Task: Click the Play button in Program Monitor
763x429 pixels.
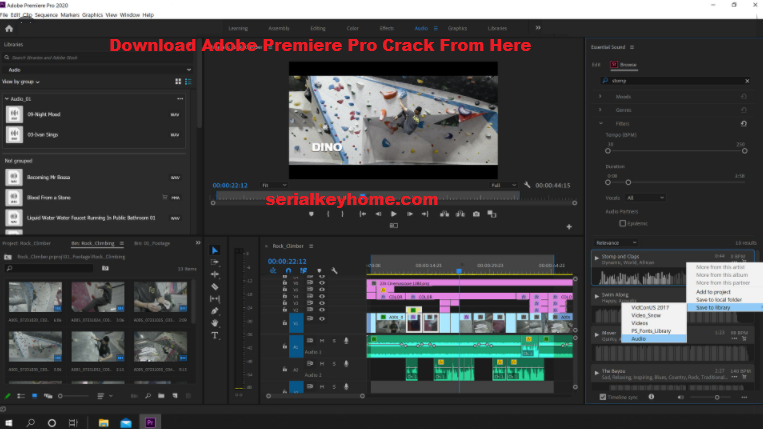Action: click(x=394, y=214)
